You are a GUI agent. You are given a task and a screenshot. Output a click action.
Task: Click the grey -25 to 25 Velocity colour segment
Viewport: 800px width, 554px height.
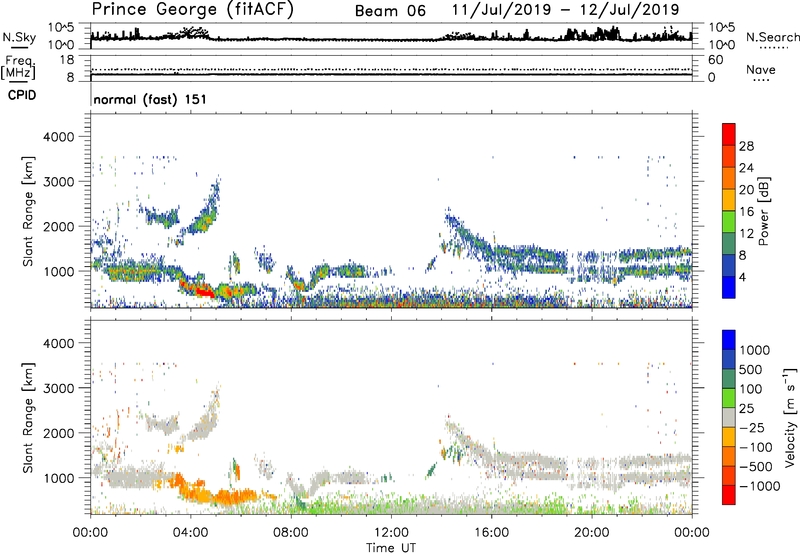click(729, 417)
